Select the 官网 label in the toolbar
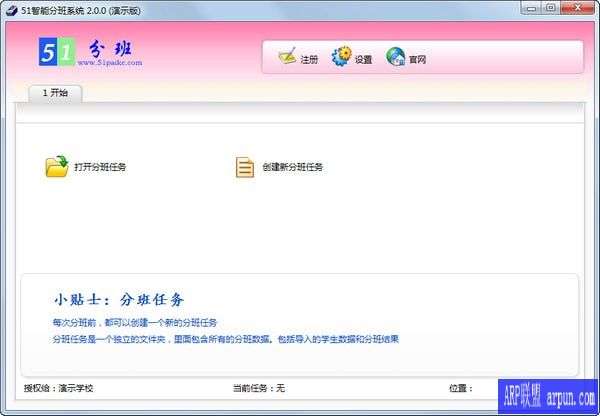This screenshot has width=600, height=416. coord(417,60)
